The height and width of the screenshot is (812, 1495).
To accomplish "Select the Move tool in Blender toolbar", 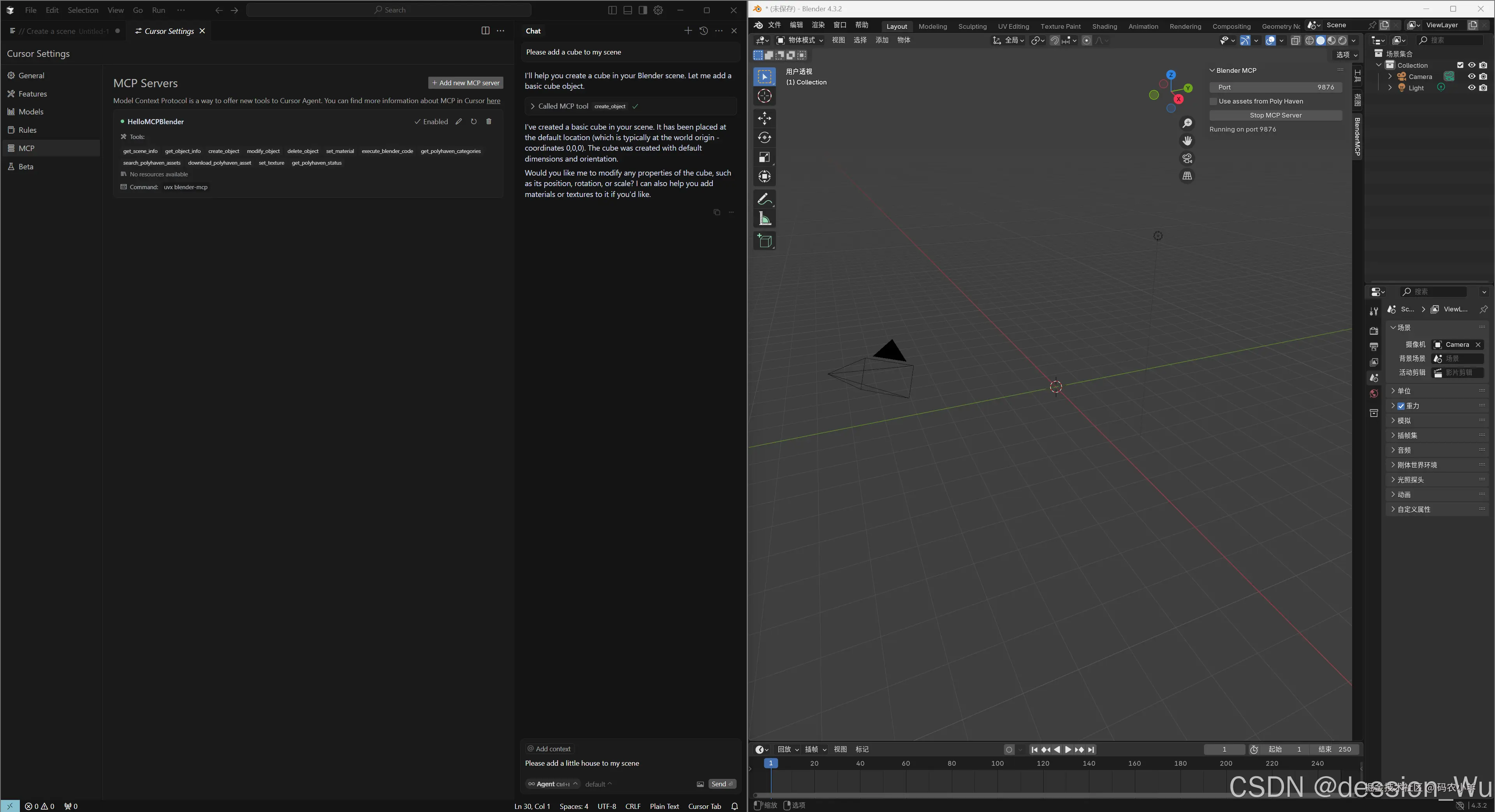I will (764, 118).
